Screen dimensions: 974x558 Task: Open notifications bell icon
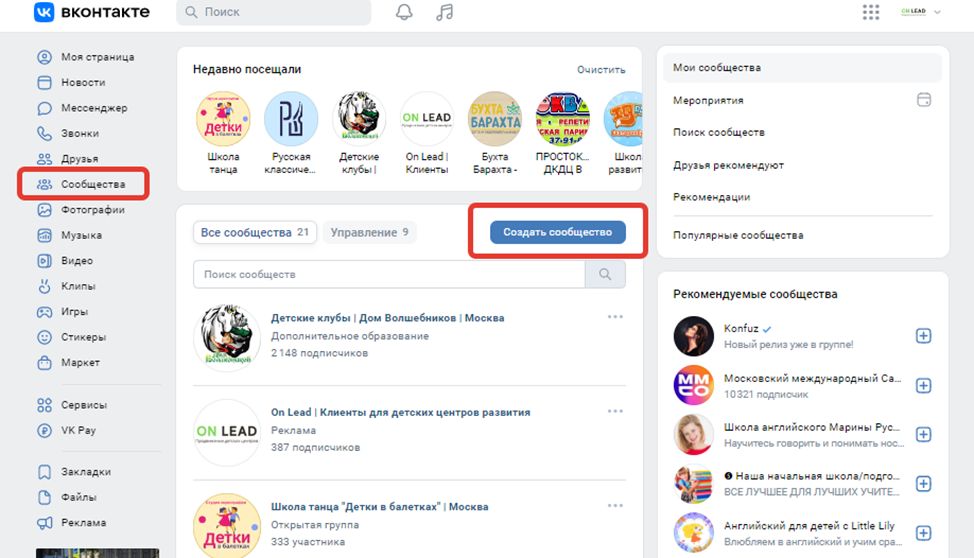[x=404, y=12]
